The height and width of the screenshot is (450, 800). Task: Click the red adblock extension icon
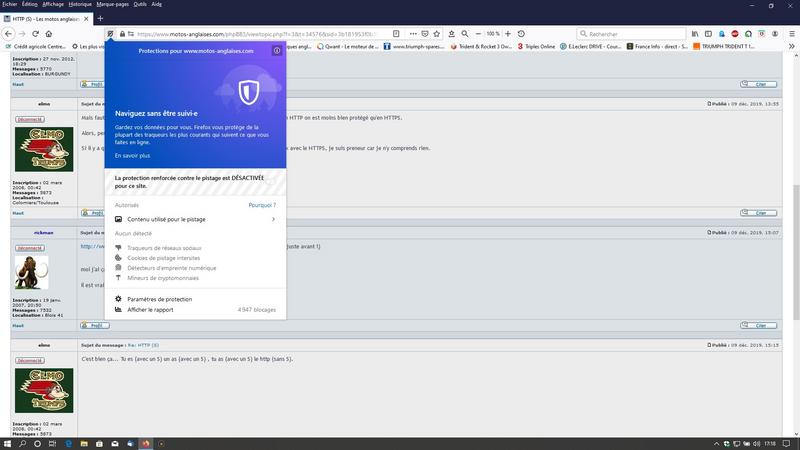click(735, 34)
